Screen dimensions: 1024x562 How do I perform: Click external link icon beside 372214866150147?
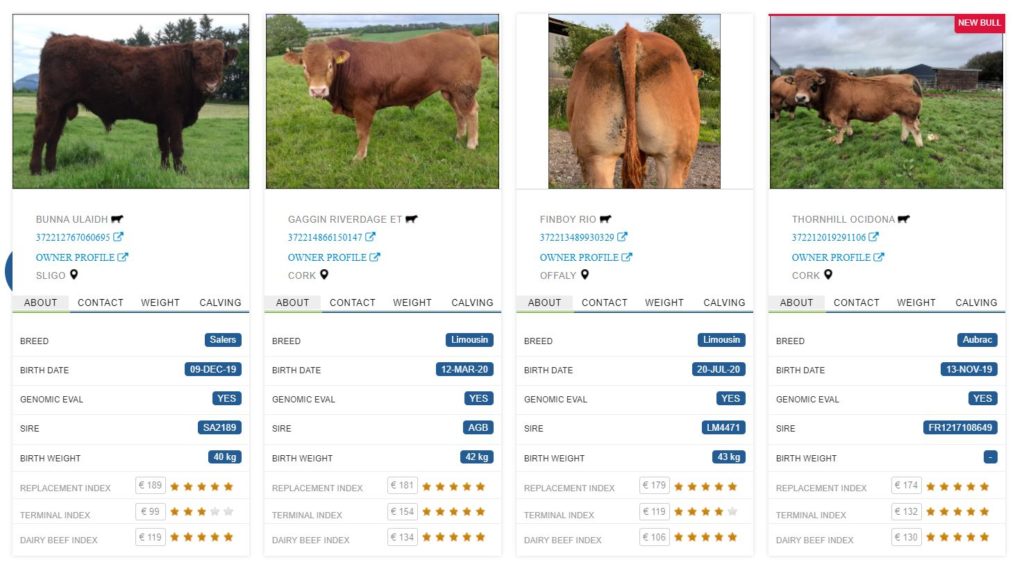click(370, 237)
